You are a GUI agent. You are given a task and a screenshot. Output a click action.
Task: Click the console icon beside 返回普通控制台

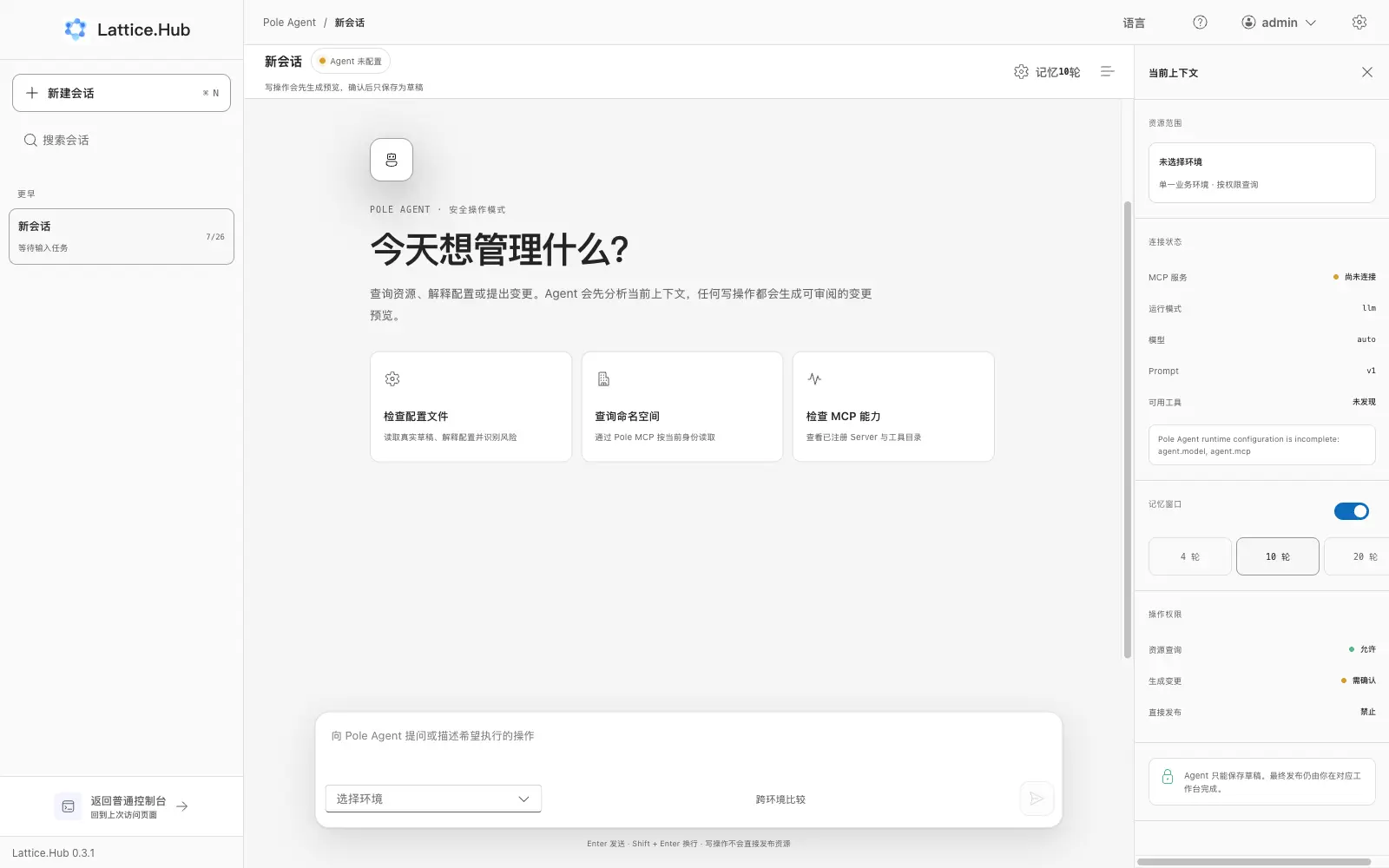coord(68,806)
